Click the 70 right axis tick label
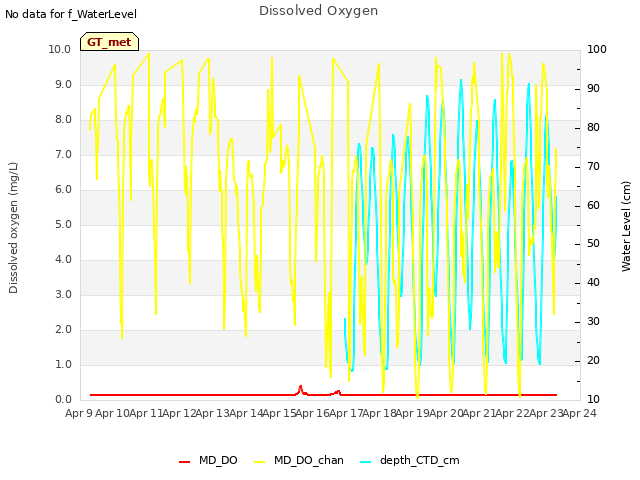Viewport: 640px width, 480px height. click(593, 167)
